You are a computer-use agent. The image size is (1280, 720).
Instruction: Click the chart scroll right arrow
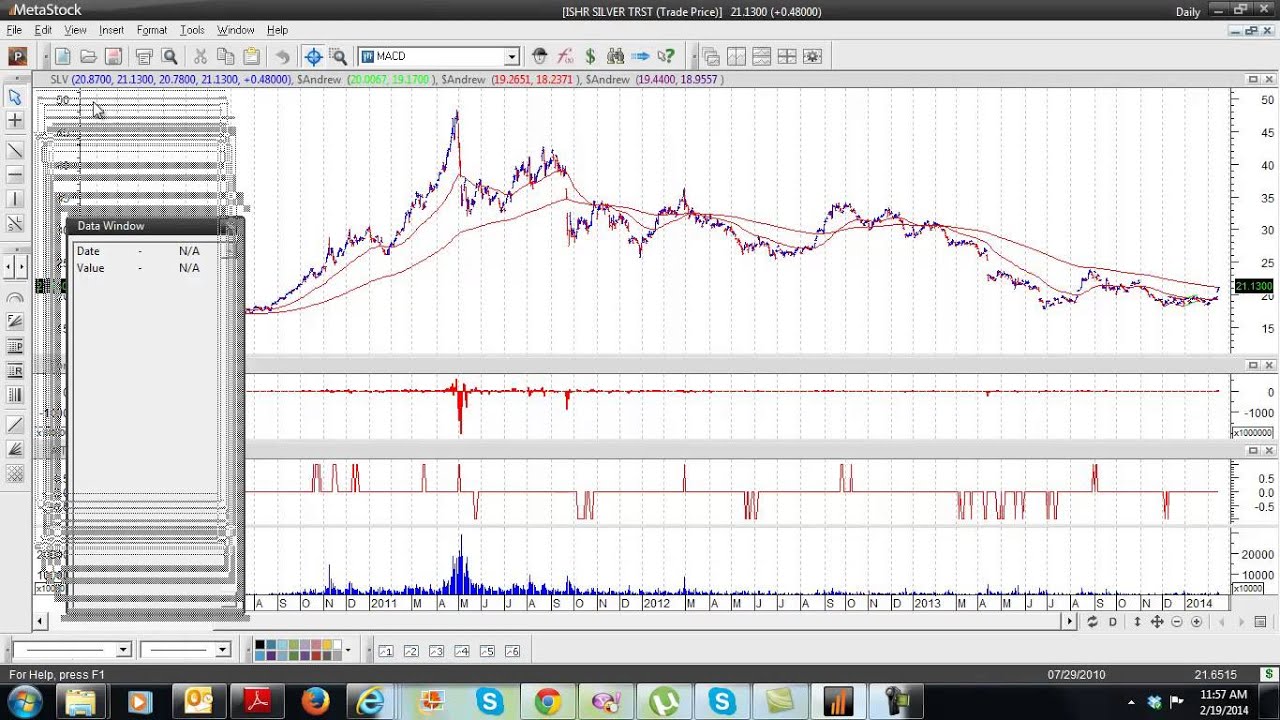coord(1069,622)
